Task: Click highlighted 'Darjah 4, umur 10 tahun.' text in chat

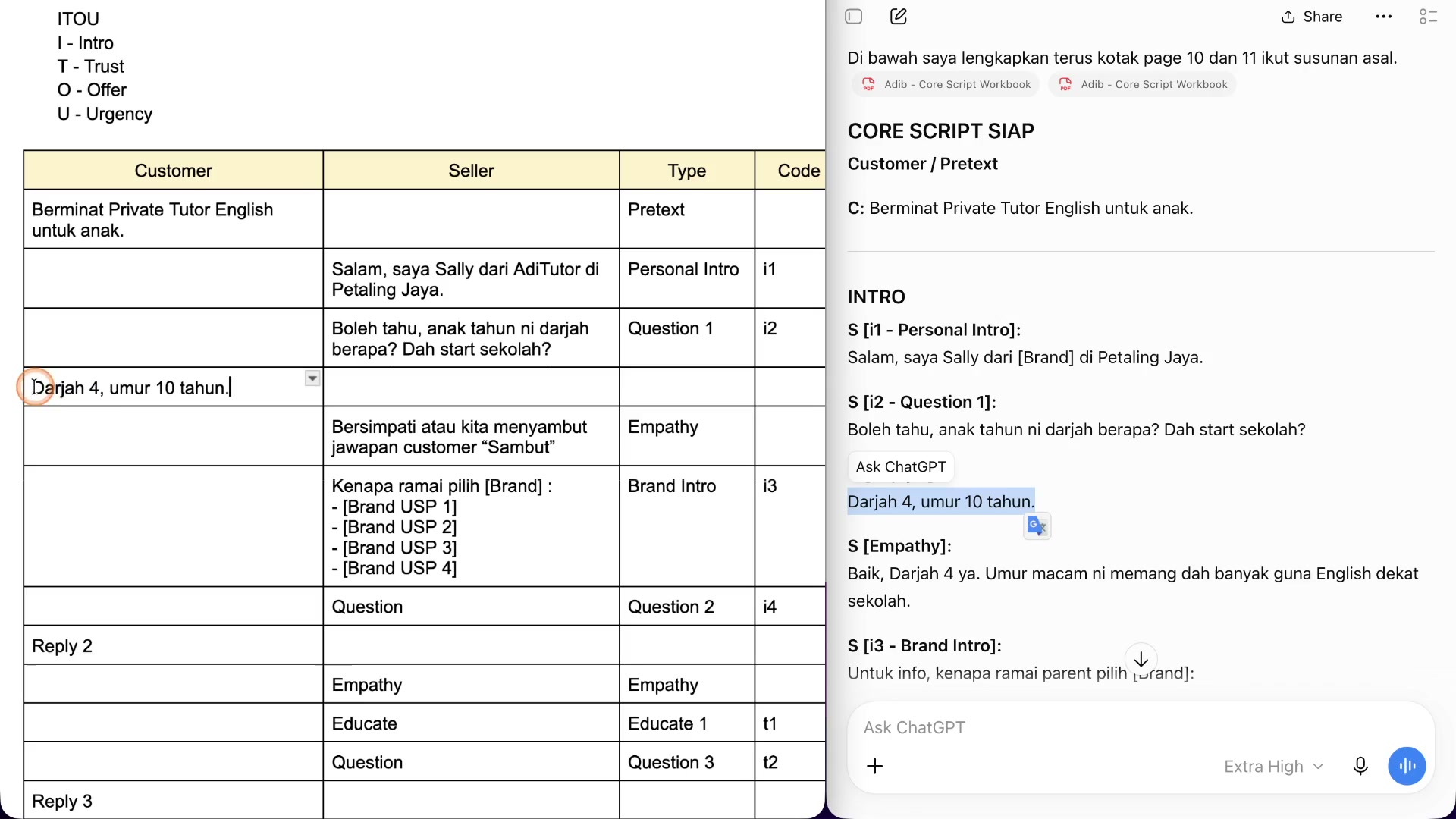Action: click(x=941, y=501)
